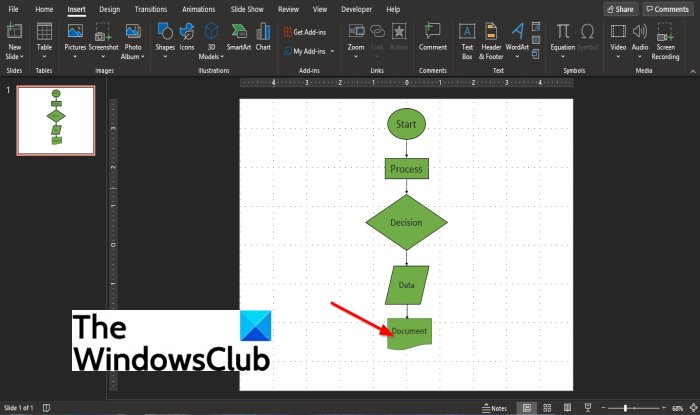Viewport: 700px width, 415px height.
Task: Switch to Reading View
Action: click(567, 408)
